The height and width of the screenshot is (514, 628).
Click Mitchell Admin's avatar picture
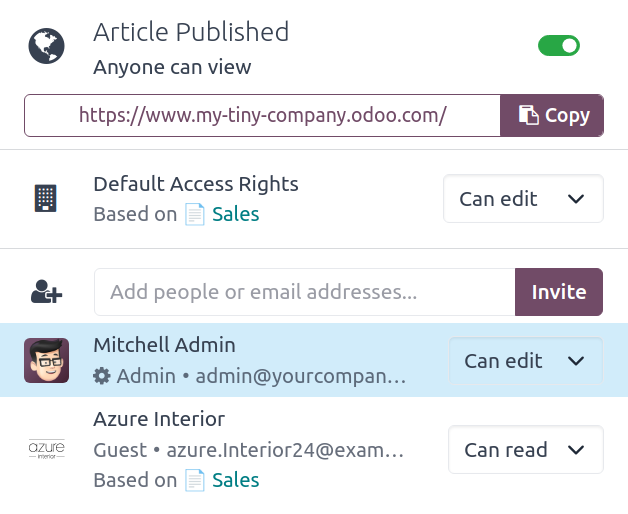[46, 361]
